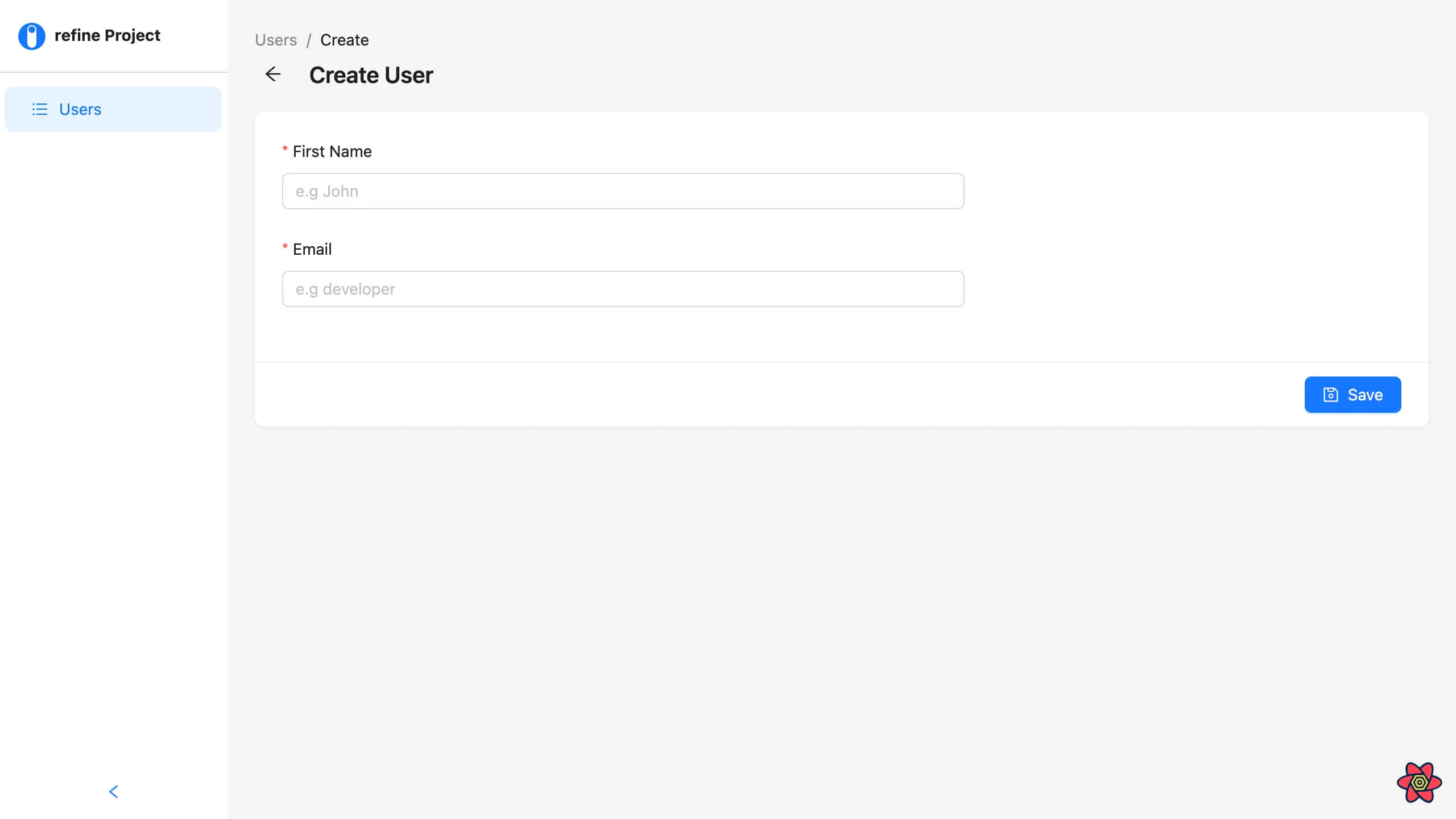1456x819 pixels.
Task: Focus the Email input field
Action: [623, 289]
